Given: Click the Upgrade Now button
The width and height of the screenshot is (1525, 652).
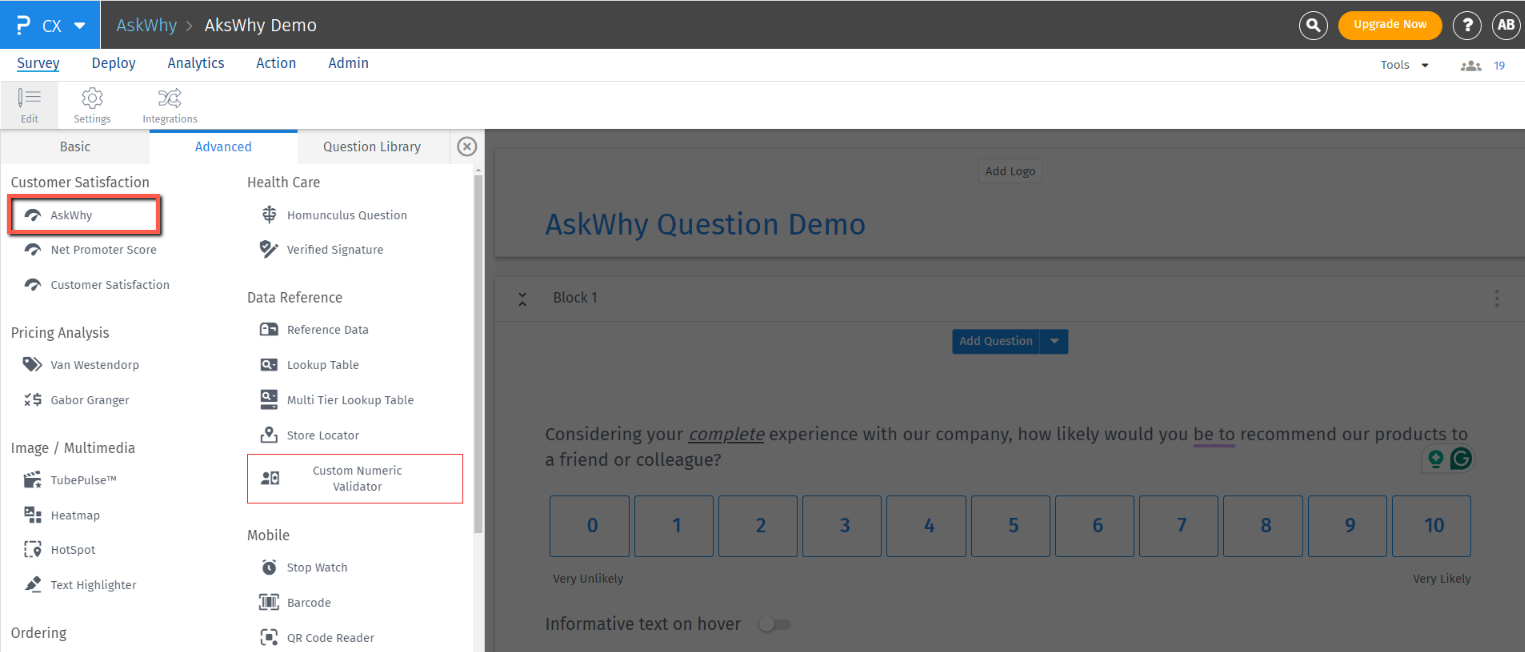Looking at the screenshot, I should [x=1390, y=25].
